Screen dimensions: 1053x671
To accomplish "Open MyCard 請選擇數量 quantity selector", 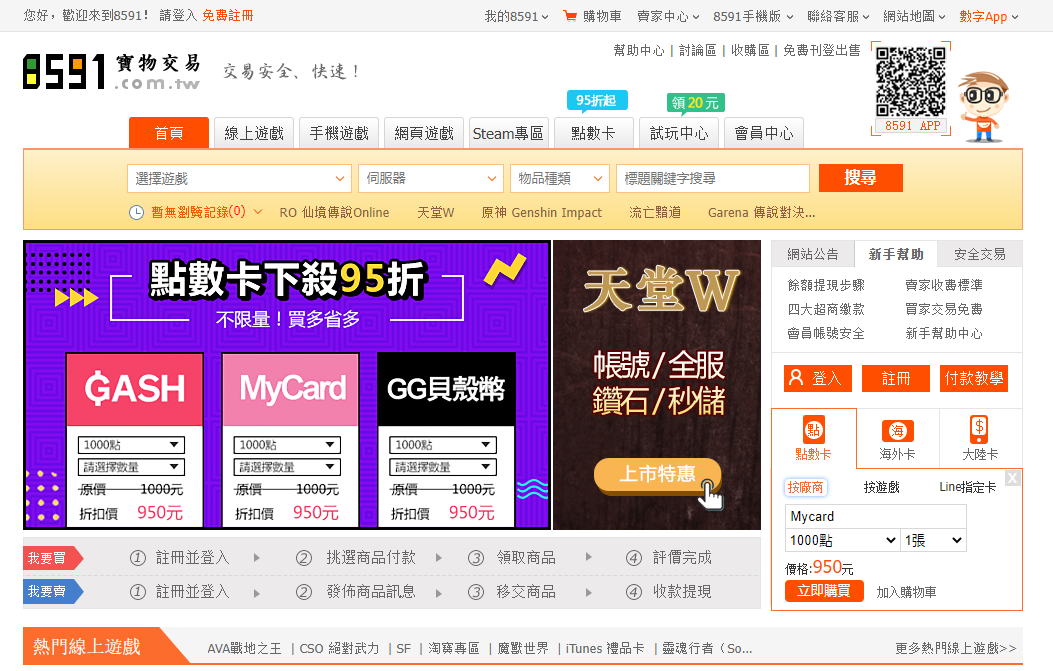I will coord(287,467).
